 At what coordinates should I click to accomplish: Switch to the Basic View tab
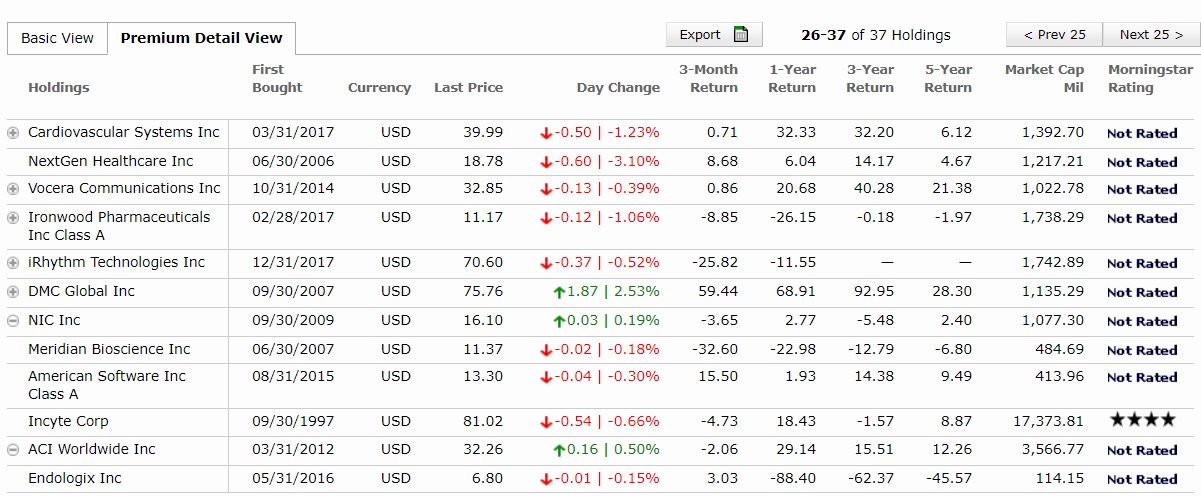click(57, 38)
